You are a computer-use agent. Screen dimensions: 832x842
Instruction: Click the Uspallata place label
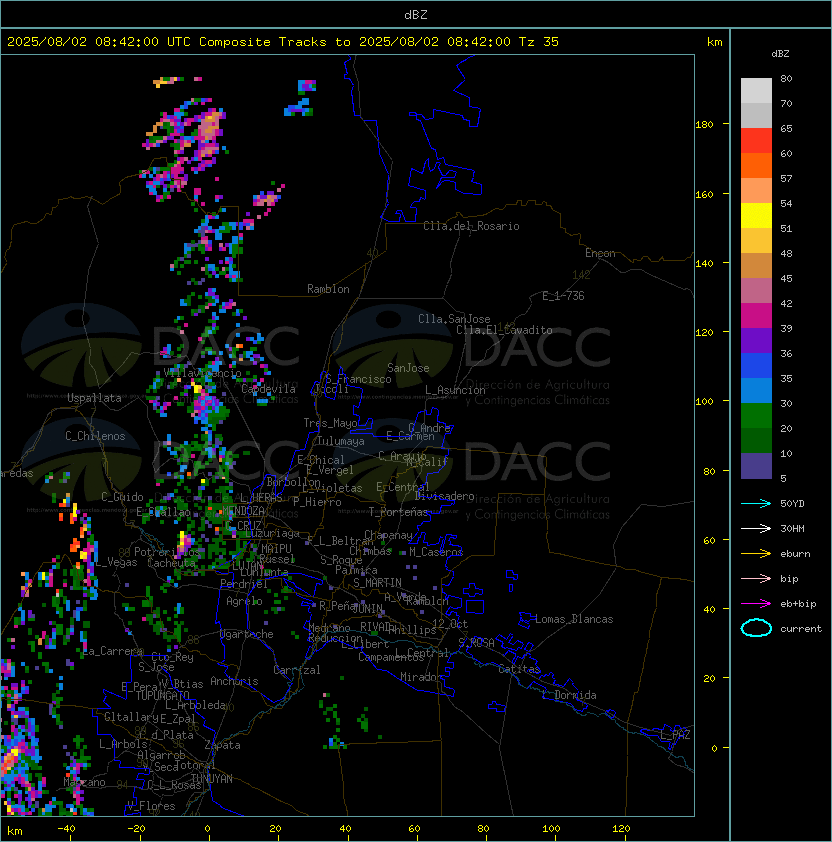(94, 398)
